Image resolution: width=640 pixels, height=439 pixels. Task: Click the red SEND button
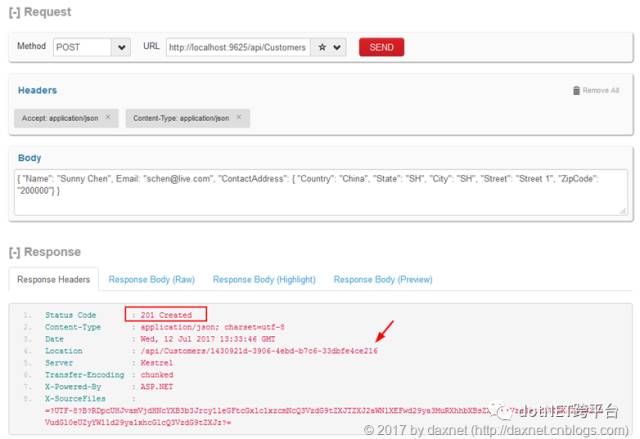(x=381, y=47)
